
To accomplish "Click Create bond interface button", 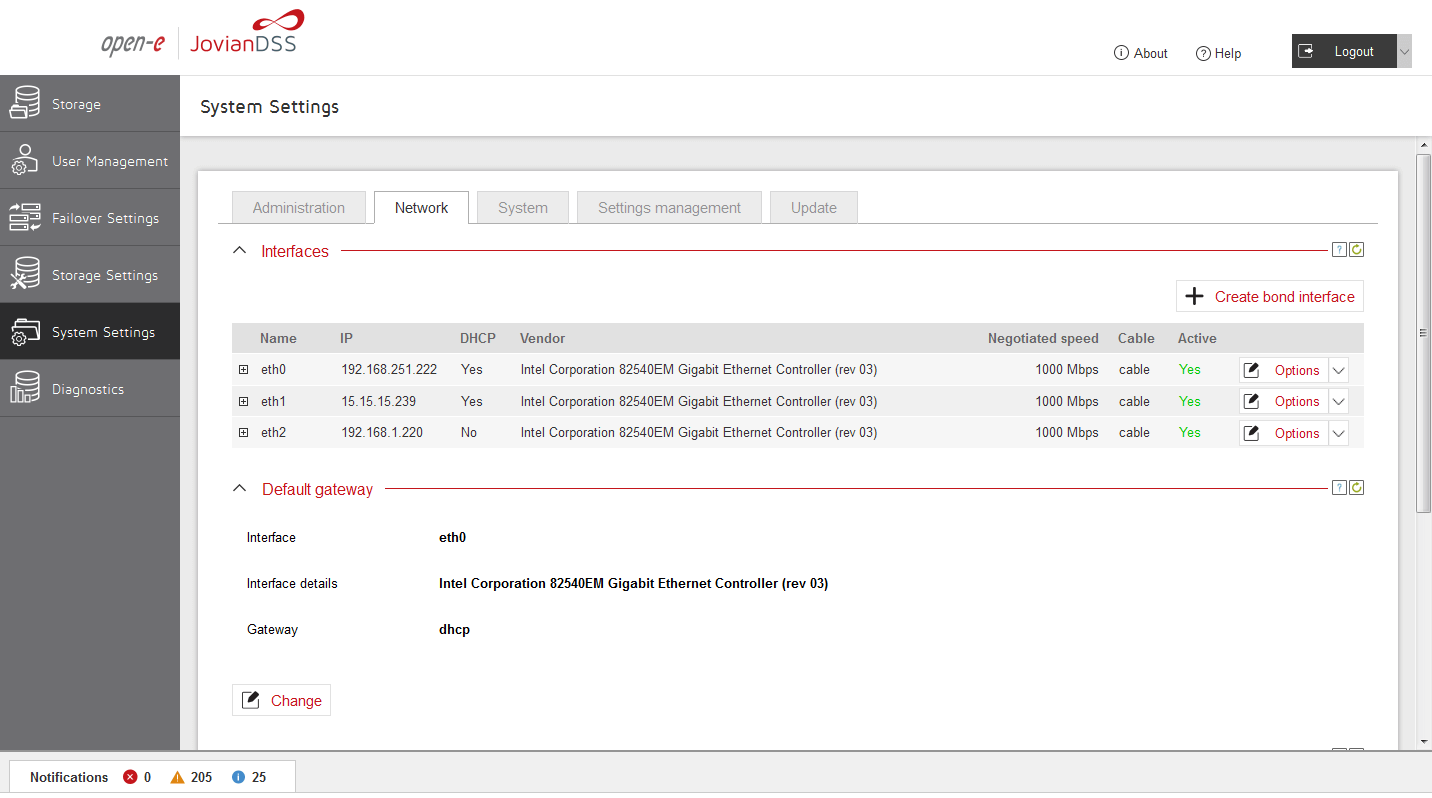I will pos(1269,297).
